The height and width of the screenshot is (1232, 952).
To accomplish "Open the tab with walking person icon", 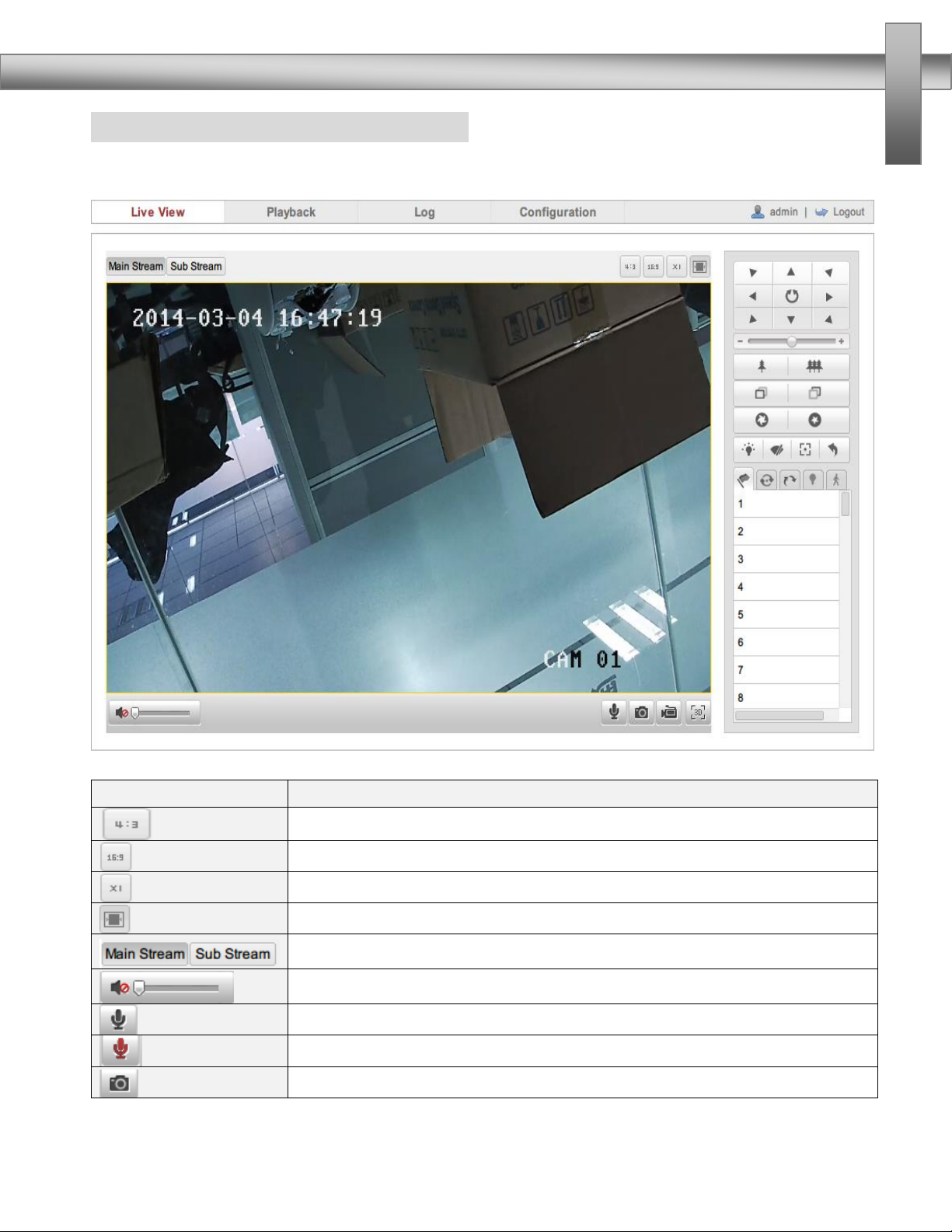I will (835, 480).
